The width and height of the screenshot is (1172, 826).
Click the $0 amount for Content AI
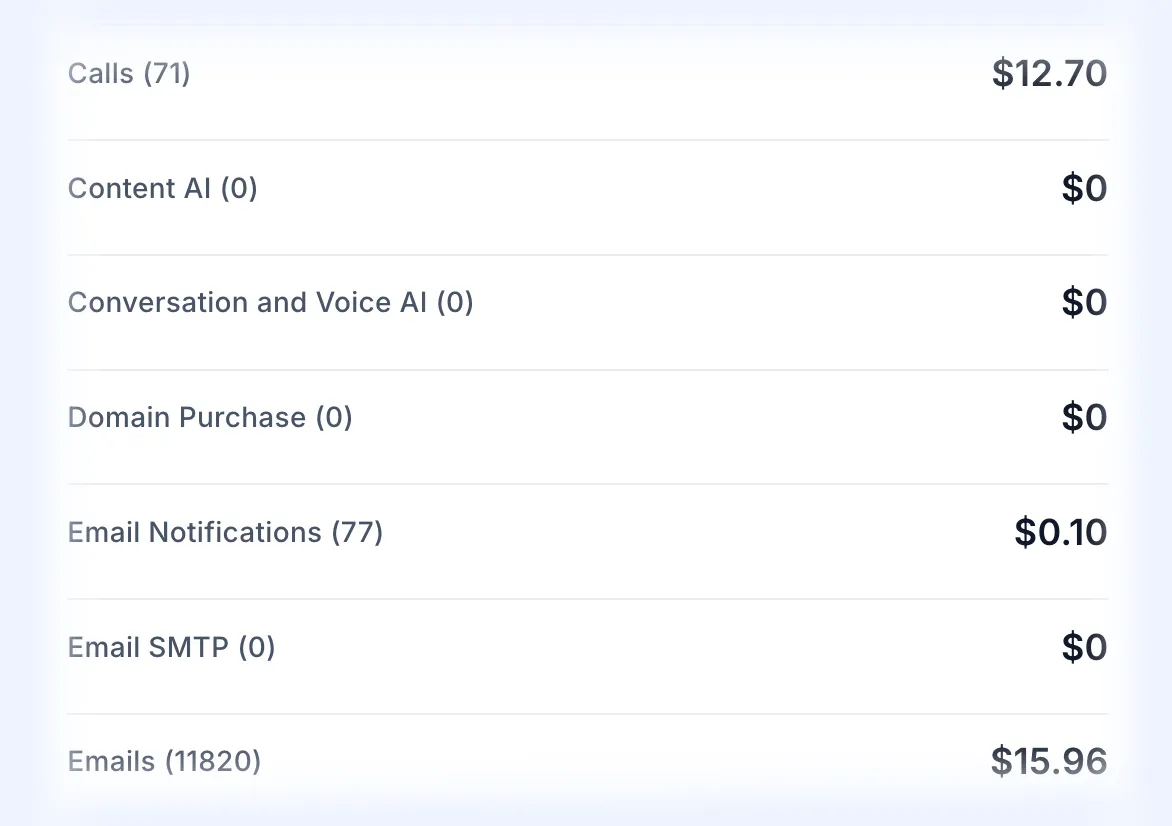(x=1084, y=188)
